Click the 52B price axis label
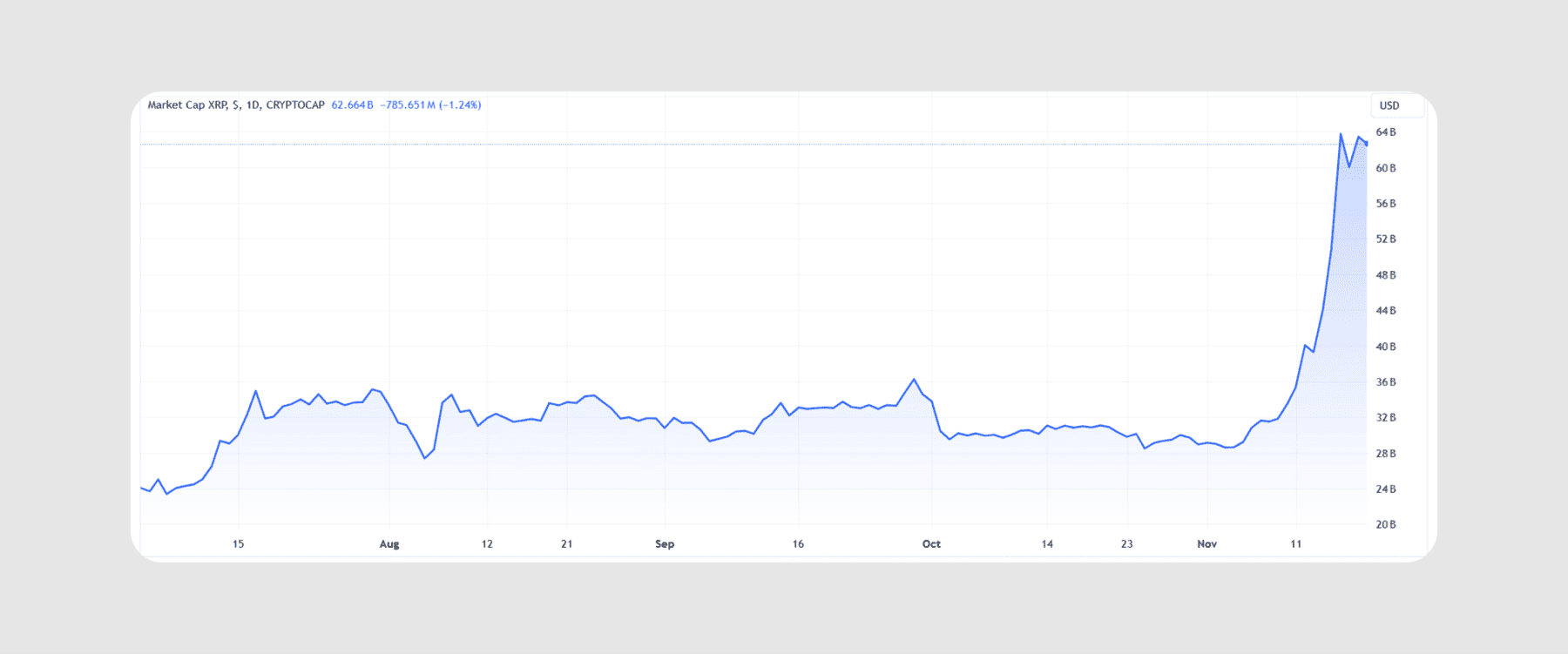1568x654 pixels. tap(1386, 239)
